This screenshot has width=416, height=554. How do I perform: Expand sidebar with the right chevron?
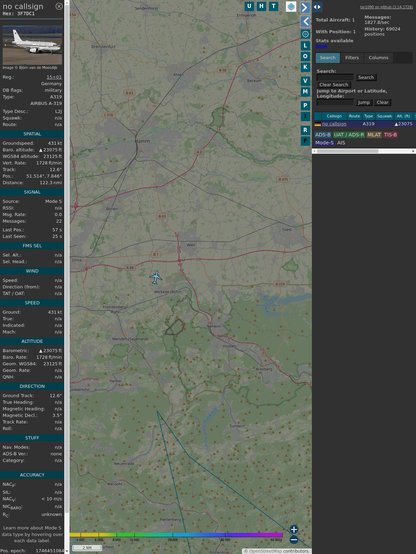305,7
